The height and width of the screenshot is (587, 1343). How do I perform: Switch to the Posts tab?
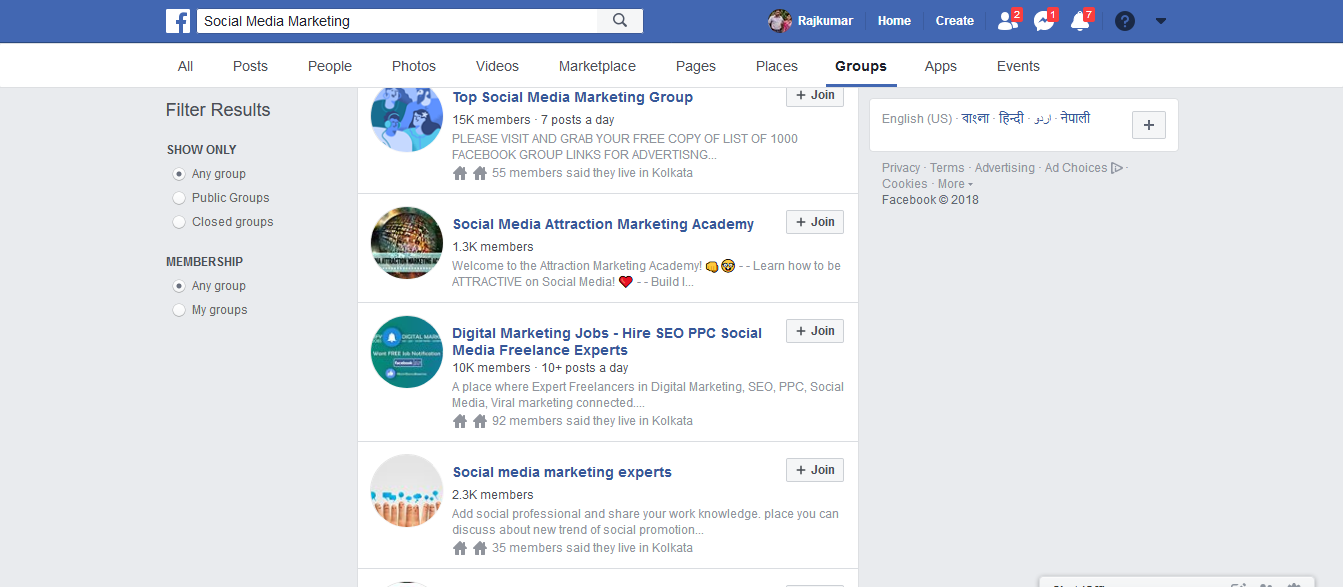250,66
